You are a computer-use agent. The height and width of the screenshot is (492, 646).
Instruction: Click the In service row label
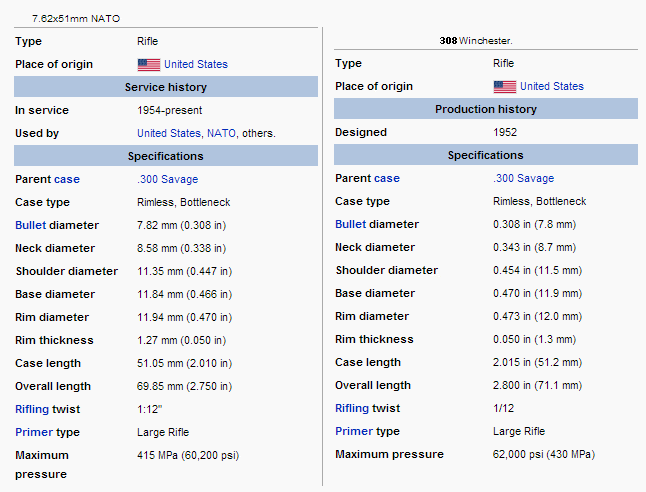[x=42, y=110]
